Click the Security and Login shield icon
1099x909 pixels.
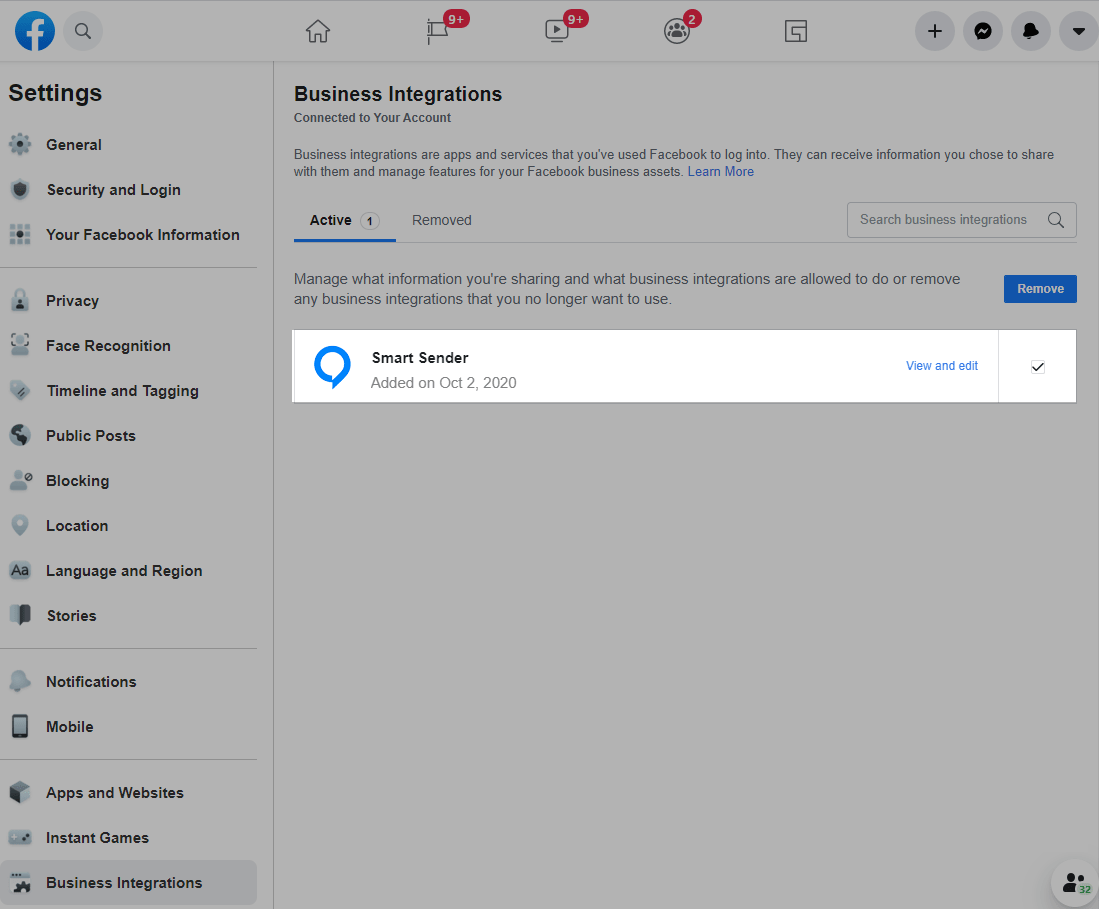(x=20, y=189)
